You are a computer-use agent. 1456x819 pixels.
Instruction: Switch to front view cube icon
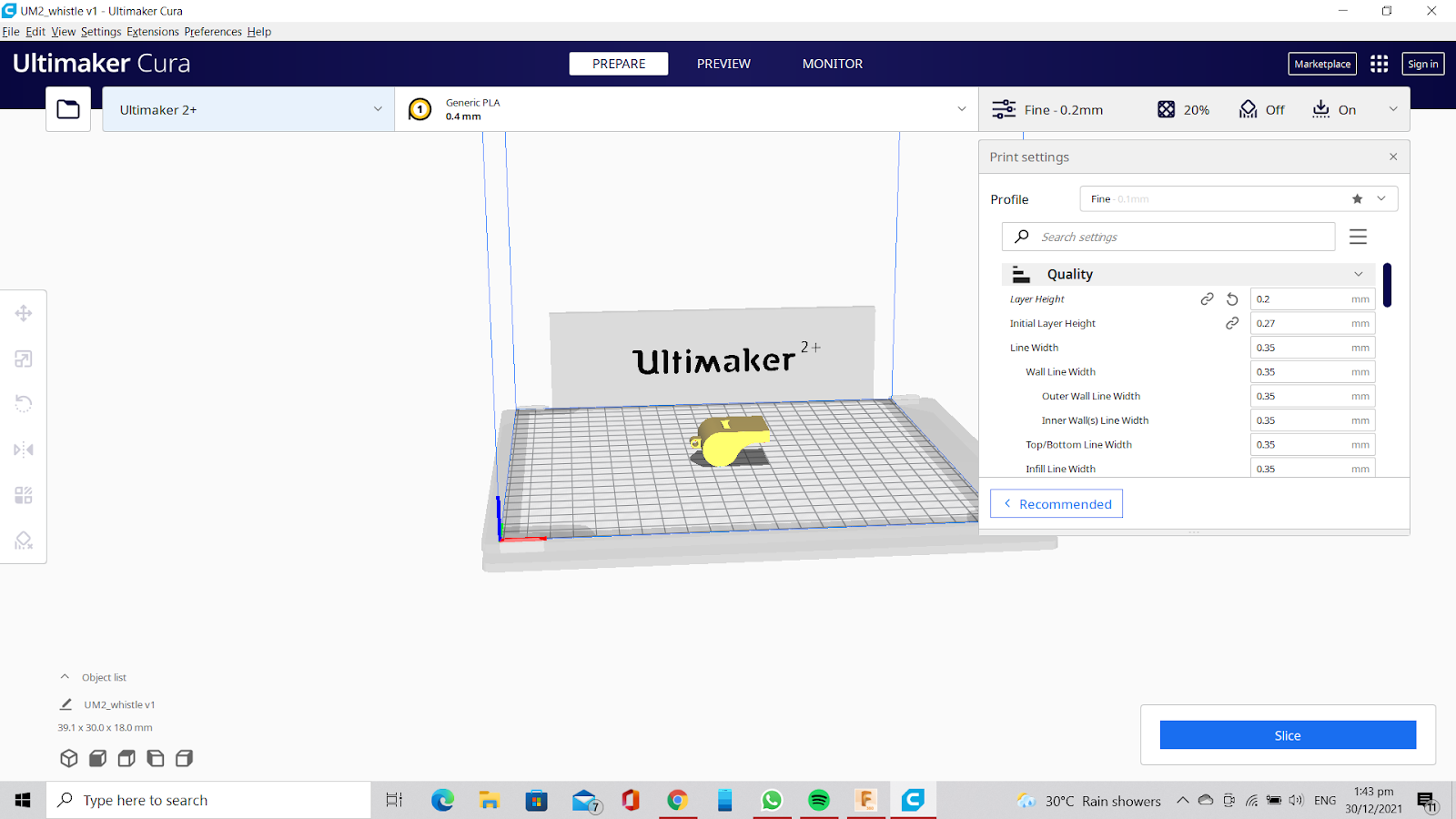tap(98, 758)
